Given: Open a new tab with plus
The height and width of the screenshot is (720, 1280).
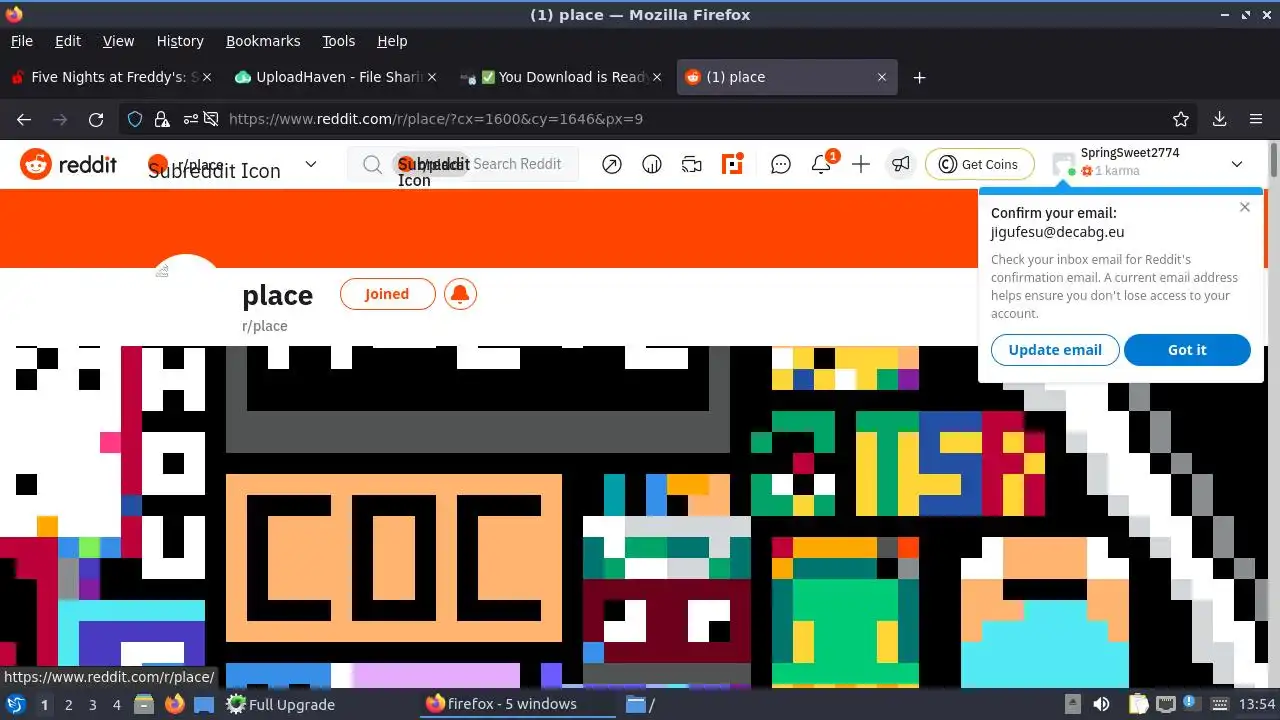Looking at the screenshot, I should coord(919,77).
